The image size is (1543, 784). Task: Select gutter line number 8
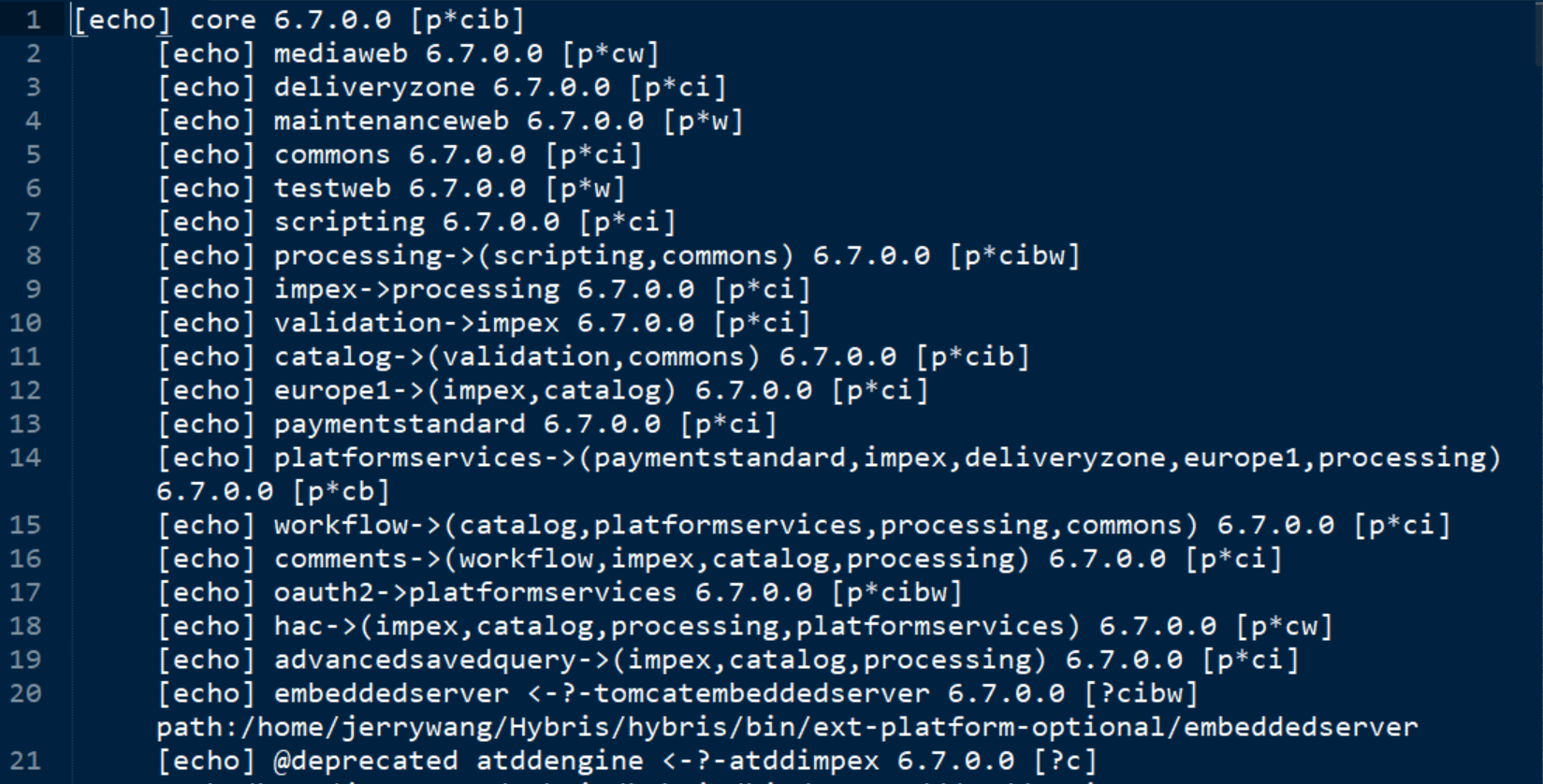(33, 255)
